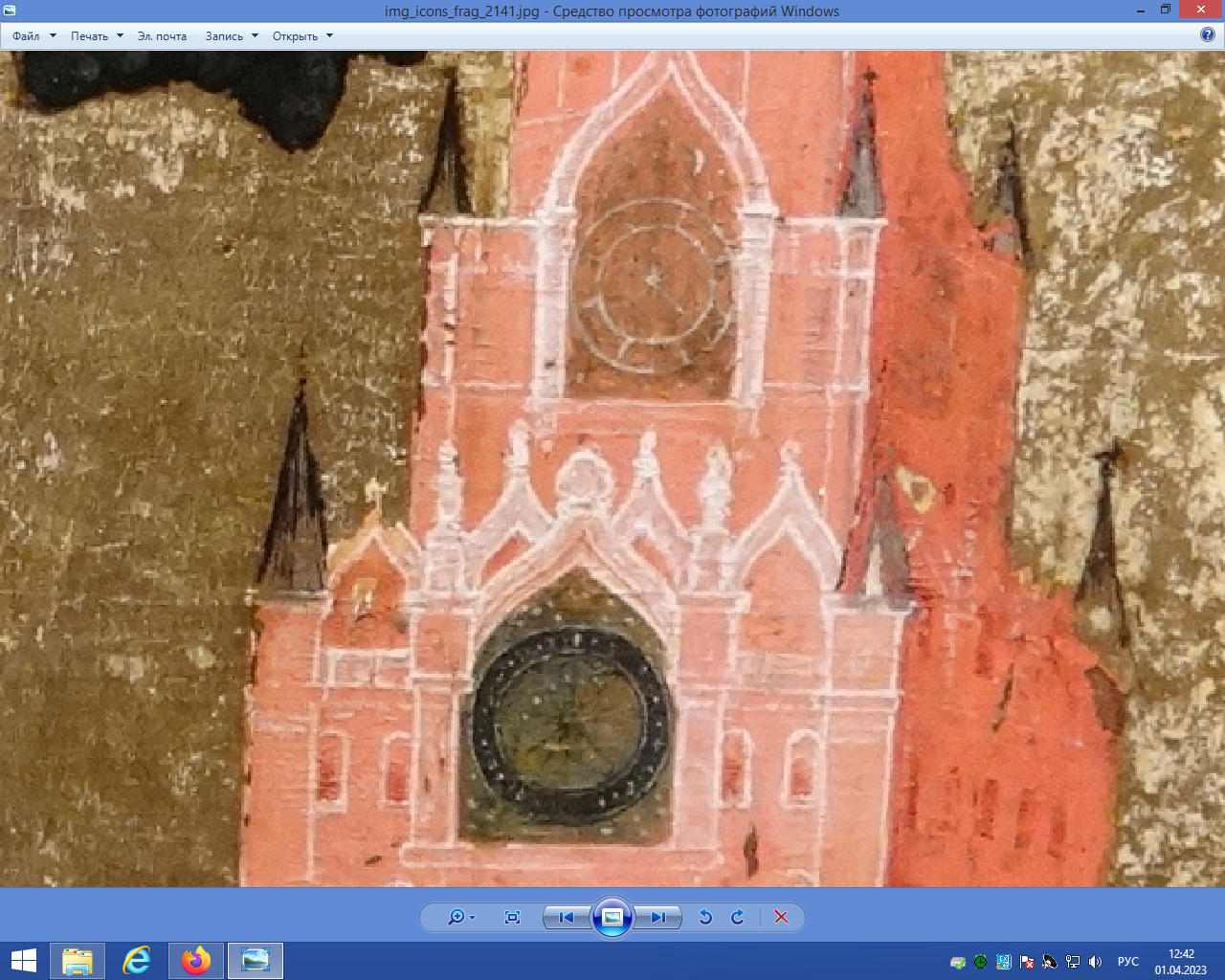Expand the Файл menu dropdown
Image resolution: width=1225 pixels, height=980 pixels.
coord(33,36)
